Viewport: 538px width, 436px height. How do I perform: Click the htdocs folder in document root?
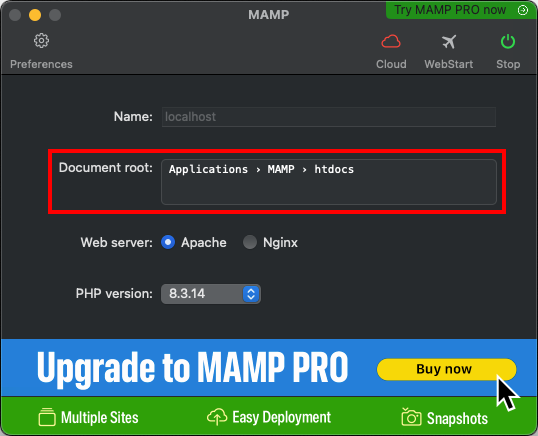334,169
